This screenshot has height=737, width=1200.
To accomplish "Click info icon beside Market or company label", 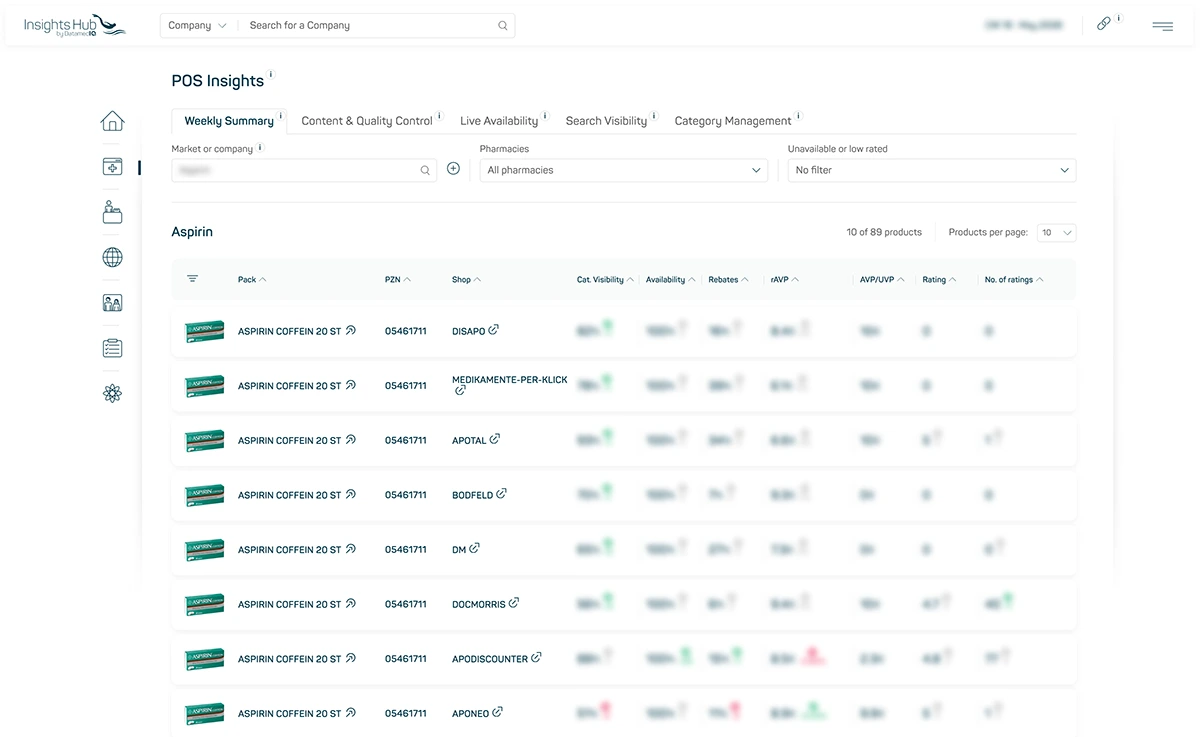I will (x=260, y=147).
